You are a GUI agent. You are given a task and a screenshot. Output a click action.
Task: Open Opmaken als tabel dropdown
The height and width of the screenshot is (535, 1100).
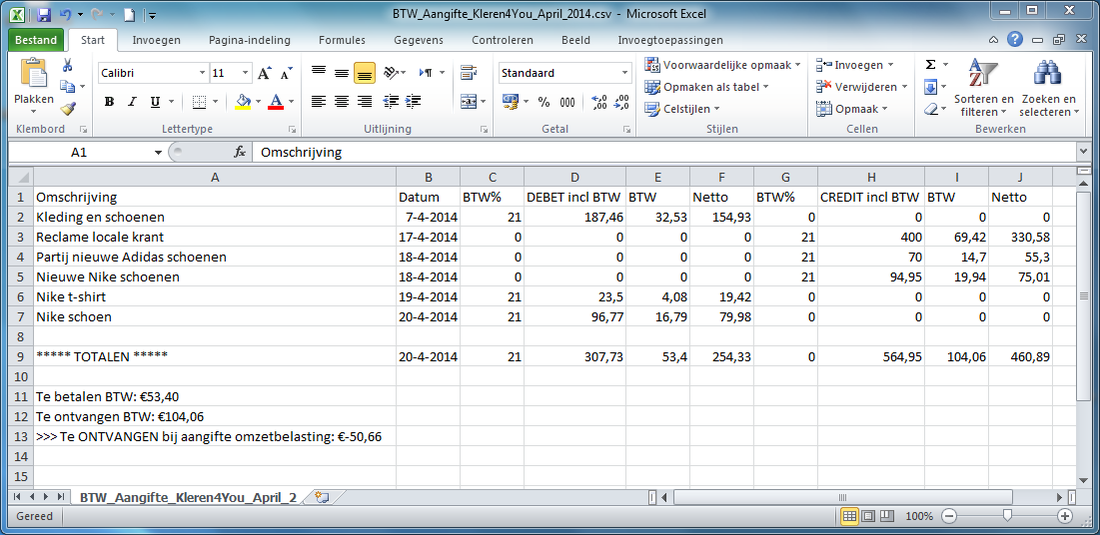707,87
